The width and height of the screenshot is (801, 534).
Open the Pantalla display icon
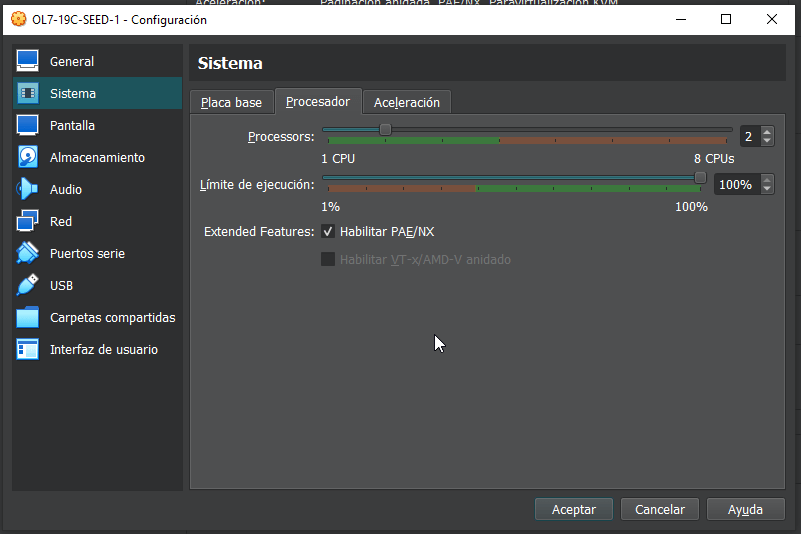pos(28,125)
